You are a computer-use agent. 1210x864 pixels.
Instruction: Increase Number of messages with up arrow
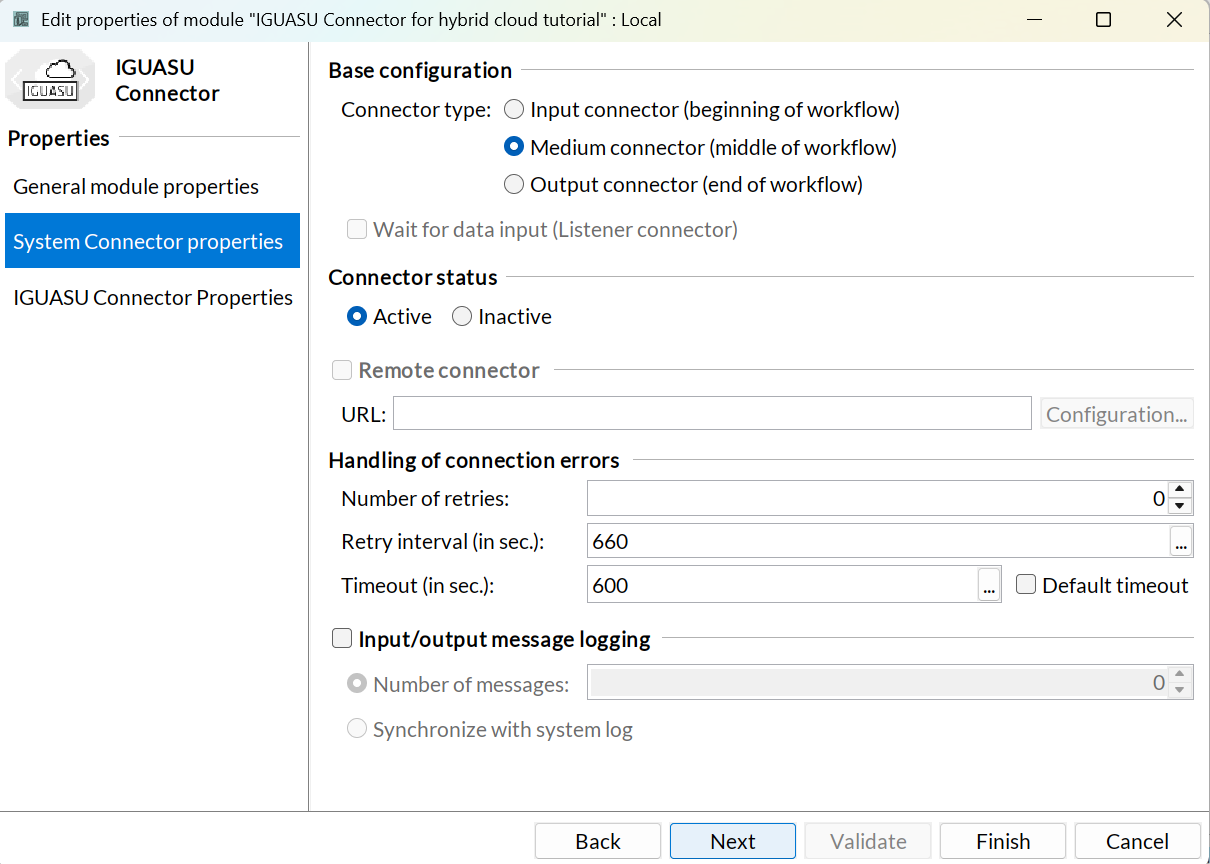click(x=1180, y=675)
